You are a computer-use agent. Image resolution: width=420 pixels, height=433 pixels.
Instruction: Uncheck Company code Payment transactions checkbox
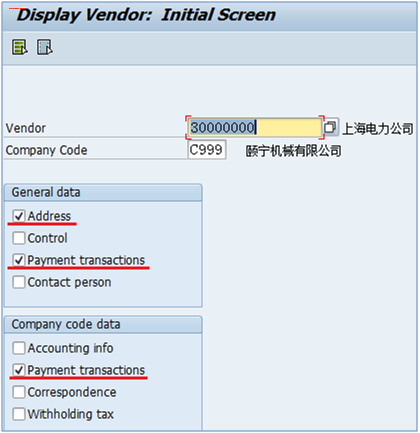click(x=19, y=370)
